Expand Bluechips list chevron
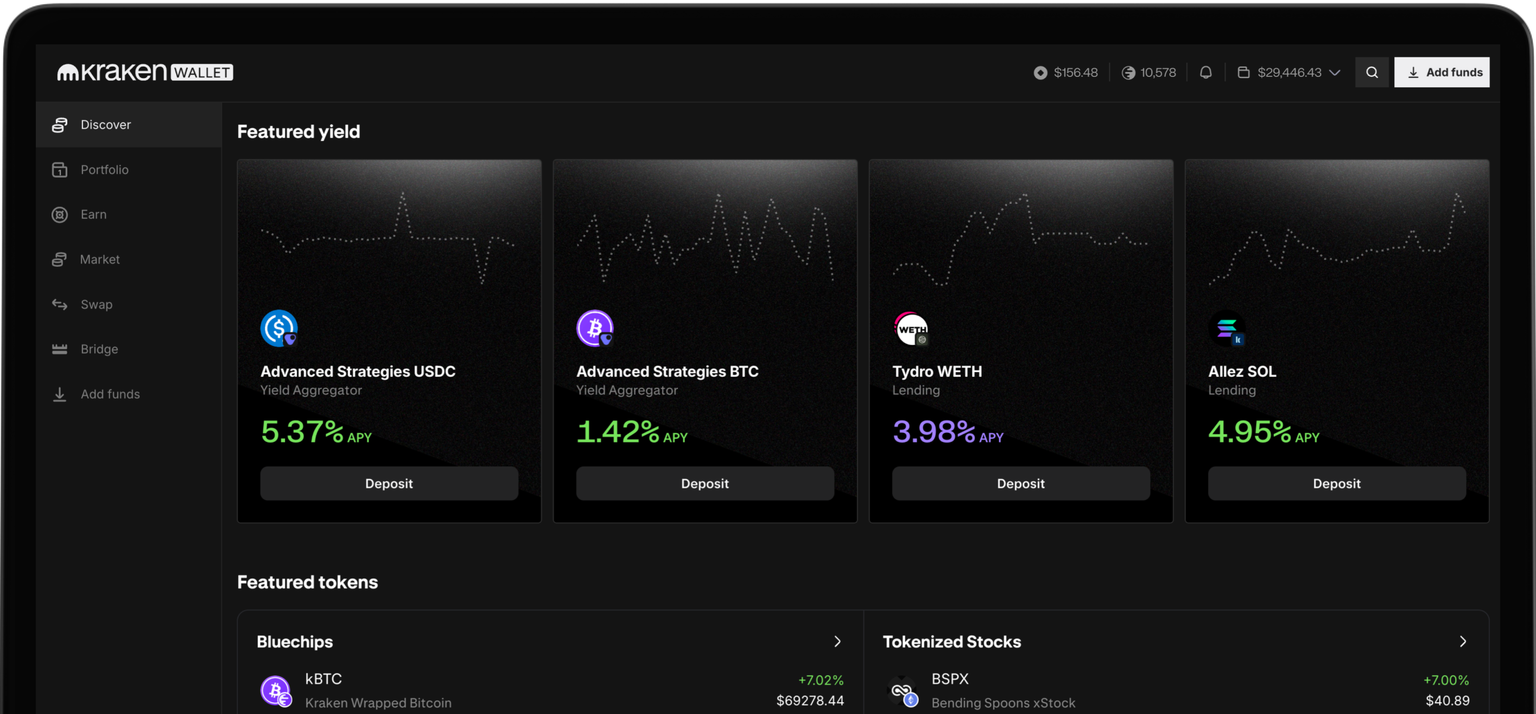 [838, 642]
